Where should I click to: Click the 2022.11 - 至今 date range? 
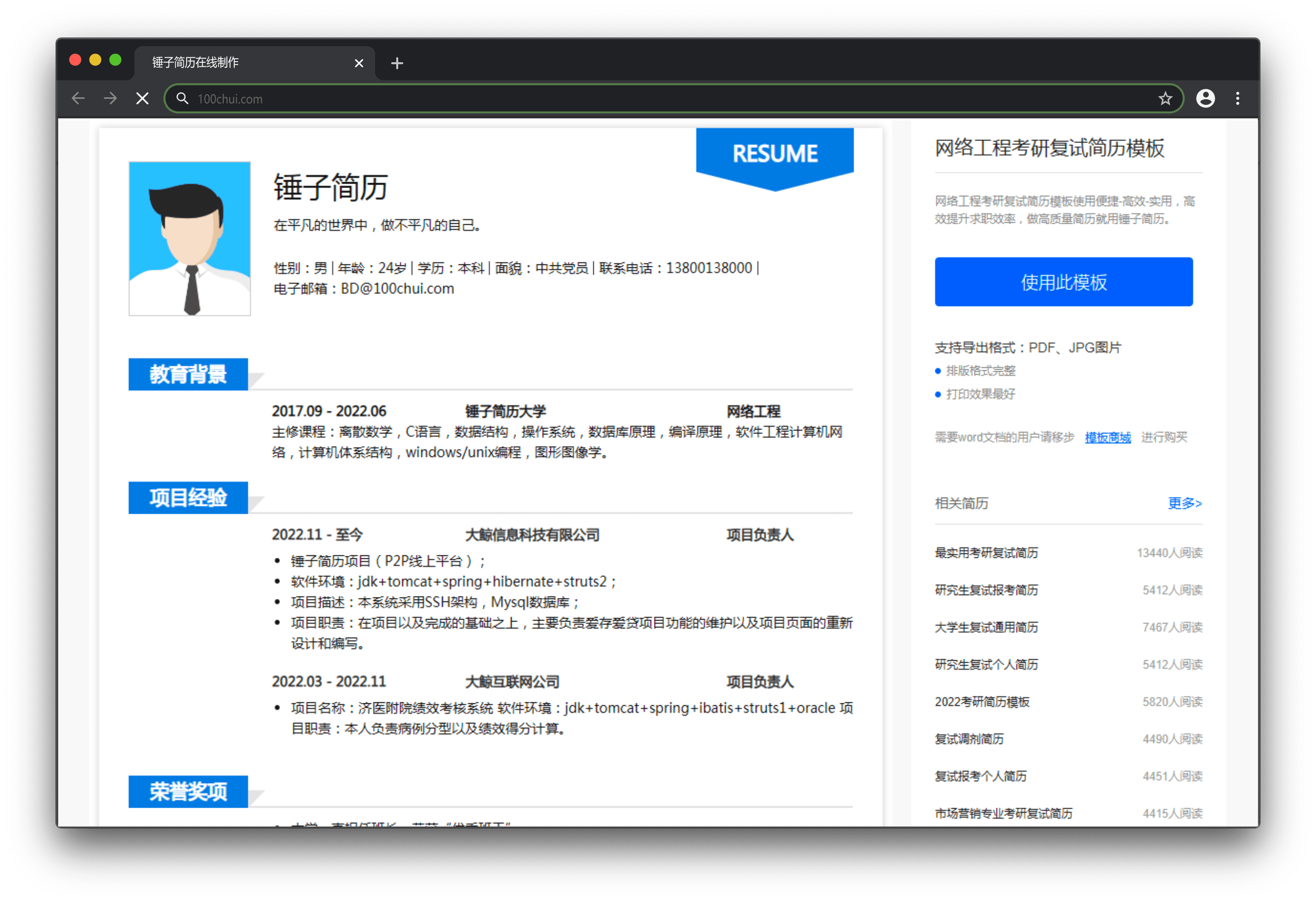click(317, 535)
